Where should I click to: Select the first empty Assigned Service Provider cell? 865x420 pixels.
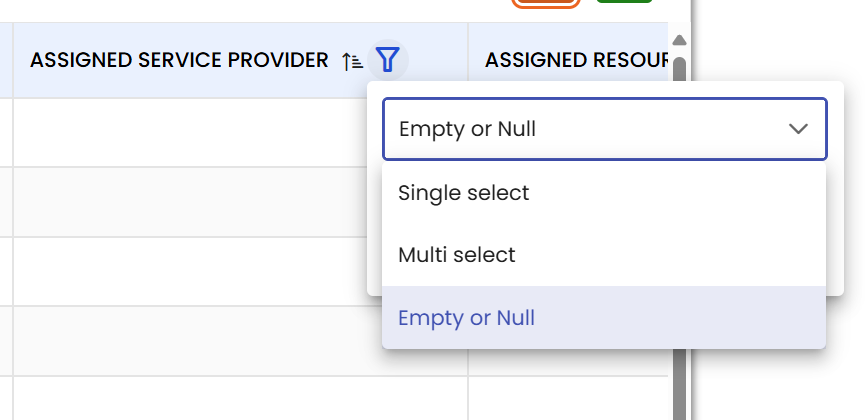pyautogui.click(x=240, y=132)
